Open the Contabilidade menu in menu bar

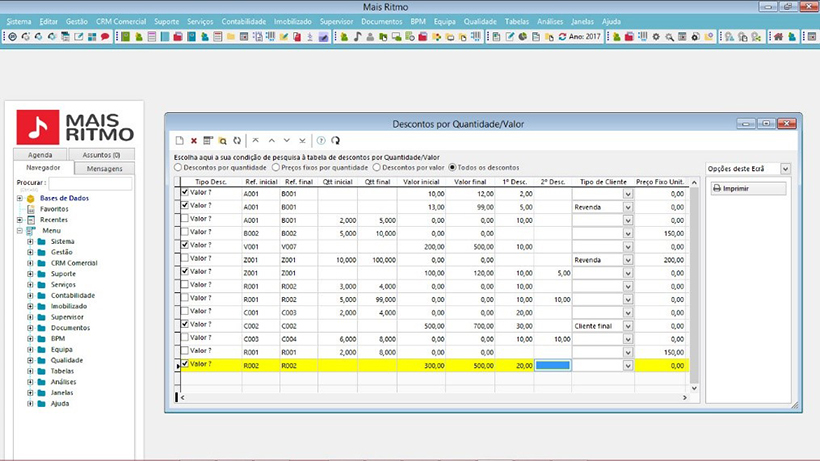[244, 21]
